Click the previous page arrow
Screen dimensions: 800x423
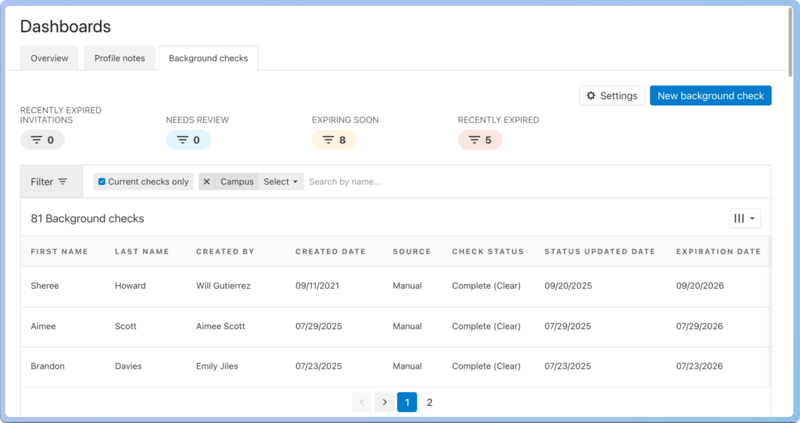tap(362, 402)
